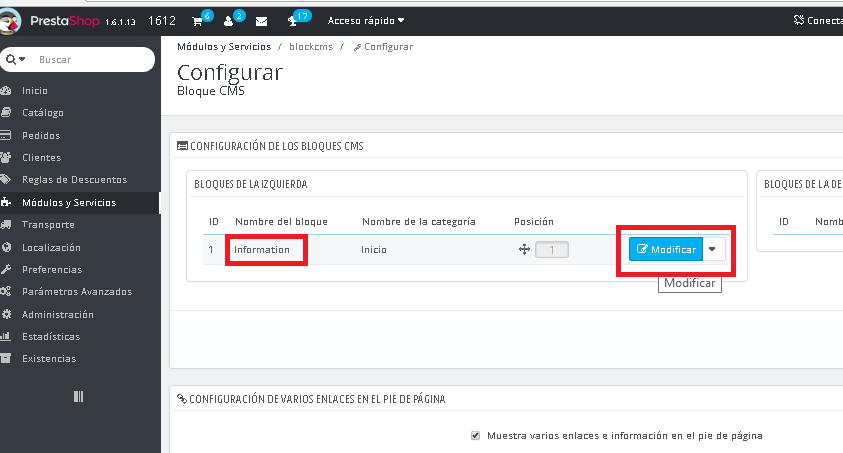This screenshot has width=843, height=453.
Task: Click the blockcms breadcrumb link
Action: tap(310, 47)
